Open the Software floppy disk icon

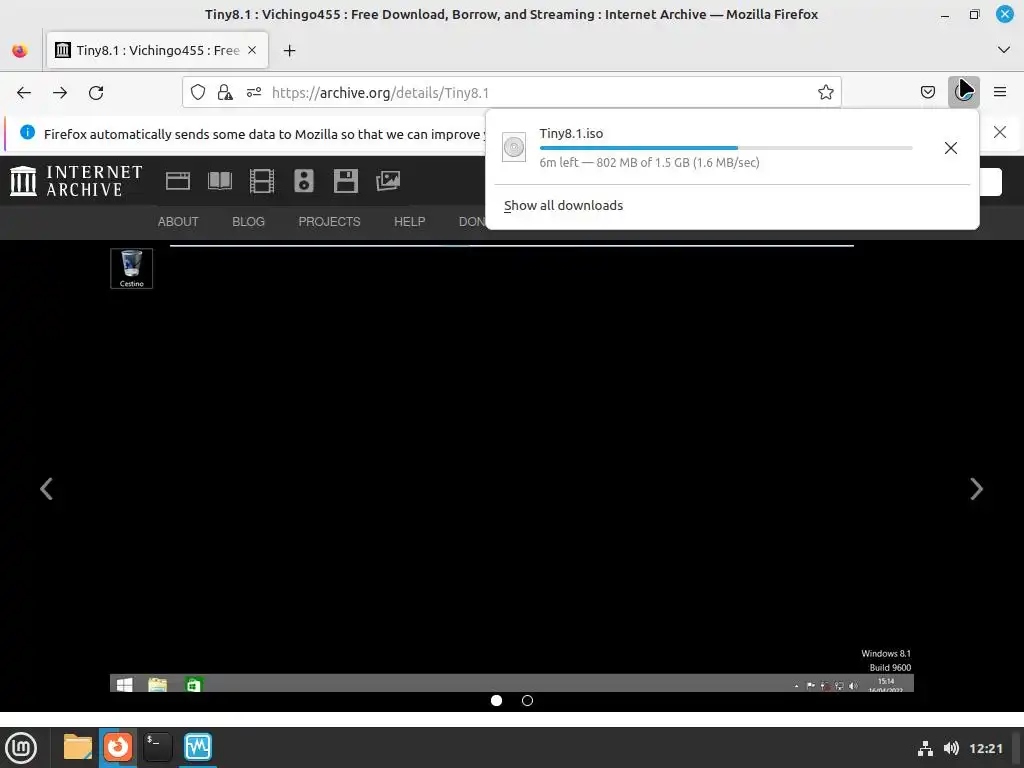tap(345, 181)
